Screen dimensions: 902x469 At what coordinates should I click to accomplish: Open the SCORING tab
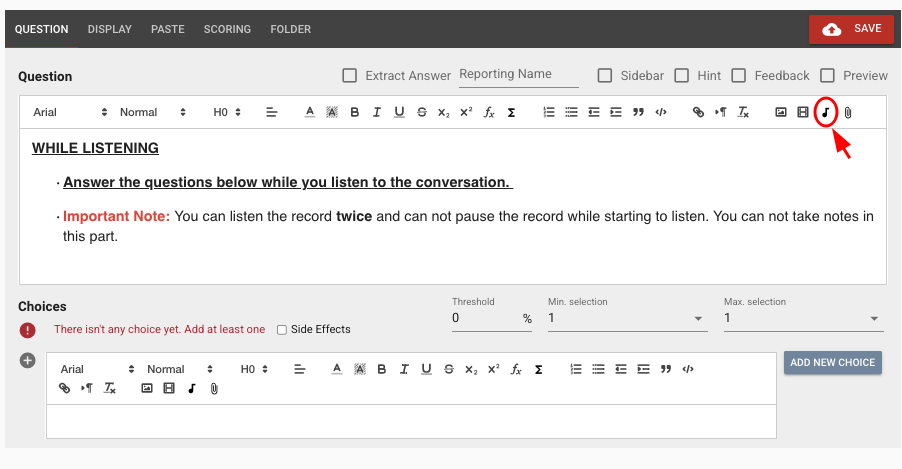227,29
